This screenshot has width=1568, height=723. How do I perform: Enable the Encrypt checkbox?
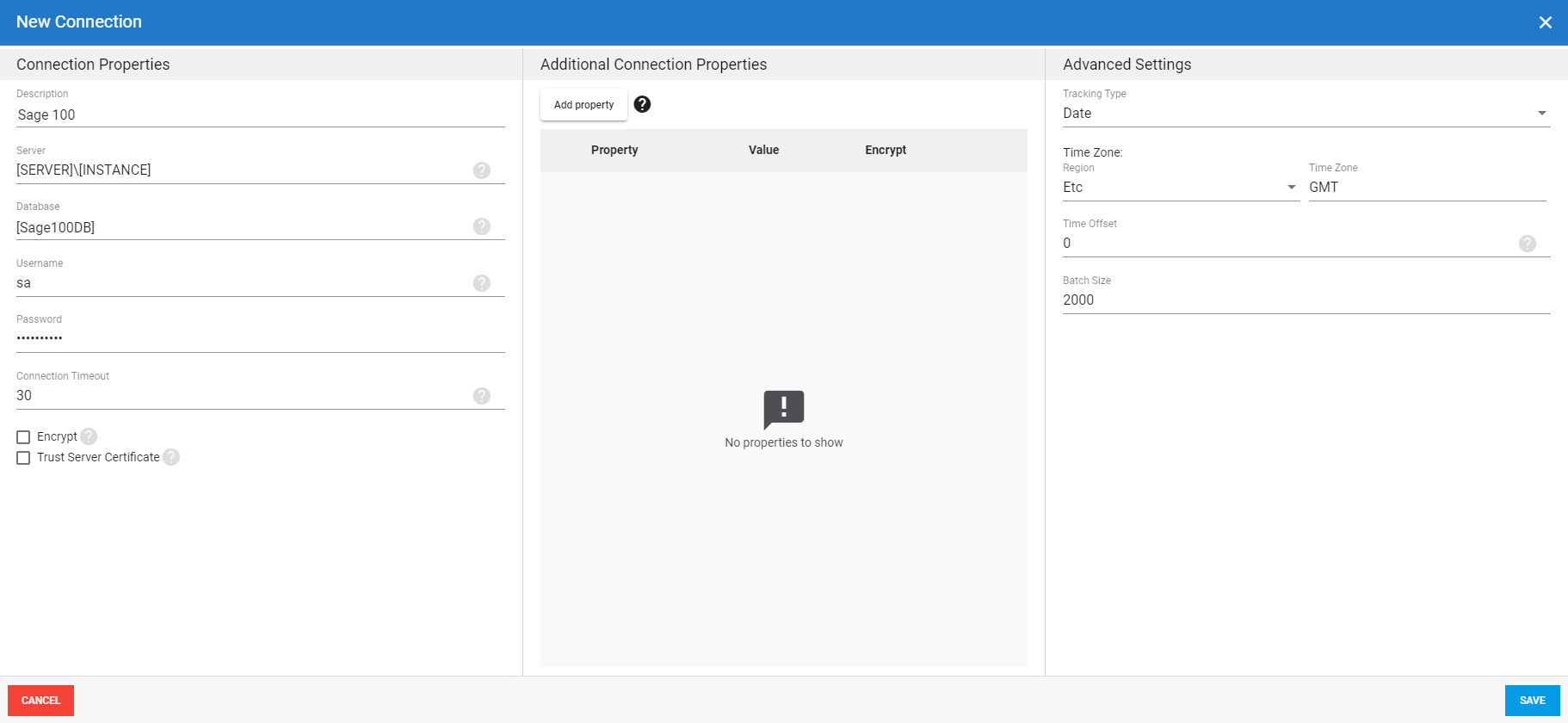23,437
